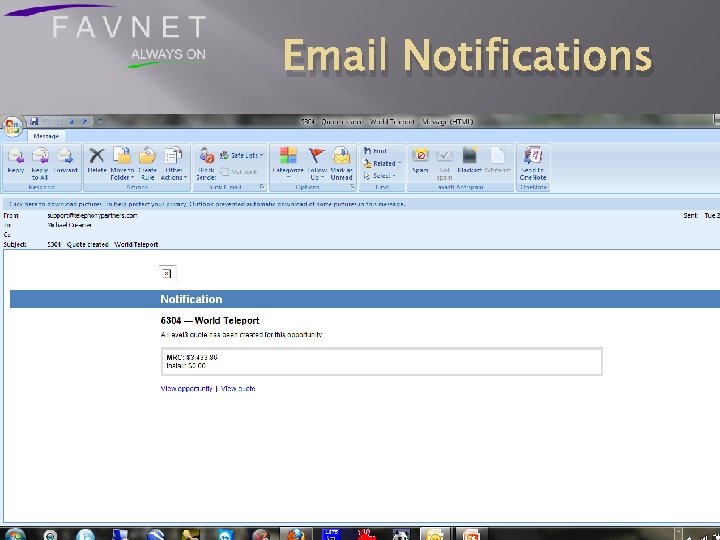Add sender to Blacklist
Image resolution: width=720 pixels, height=540 pixels.
[x=469, y=161]
